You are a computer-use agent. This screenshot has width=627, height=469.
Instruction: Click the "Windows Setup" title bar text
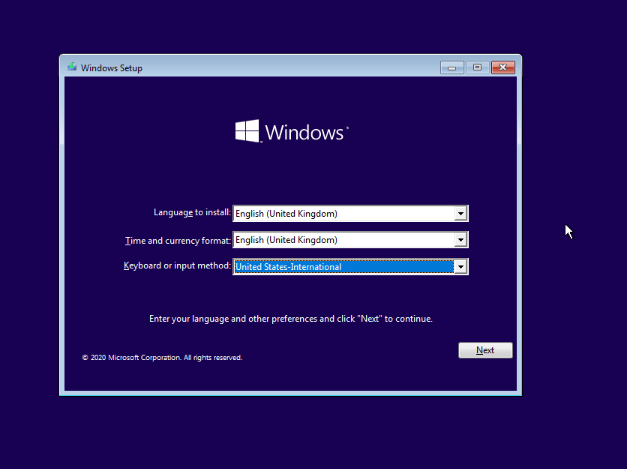(112, 68)
